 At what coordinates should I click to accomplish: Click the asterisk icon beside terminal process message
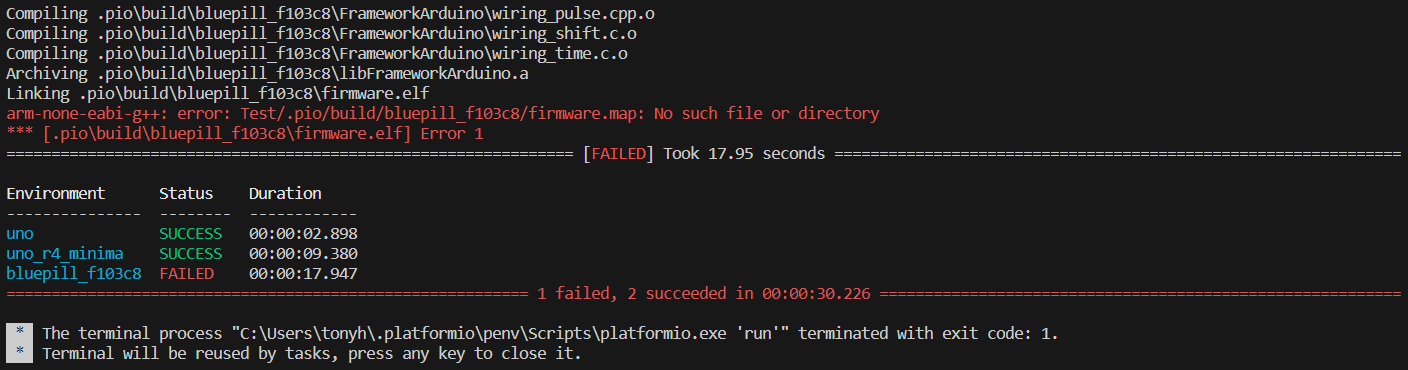point(20,334)
